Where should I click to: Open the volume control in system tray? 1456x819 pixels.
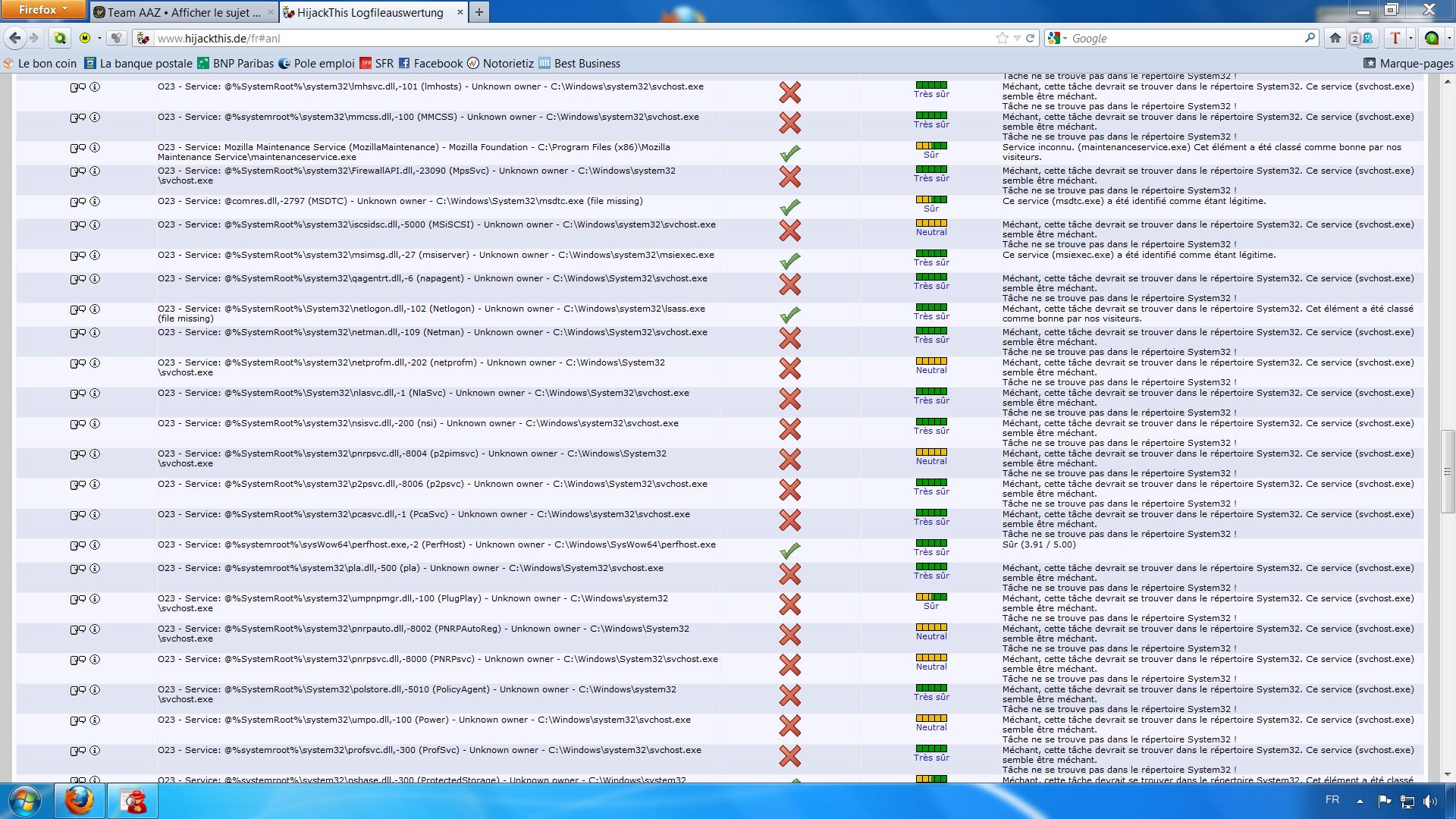[1430, 801]
